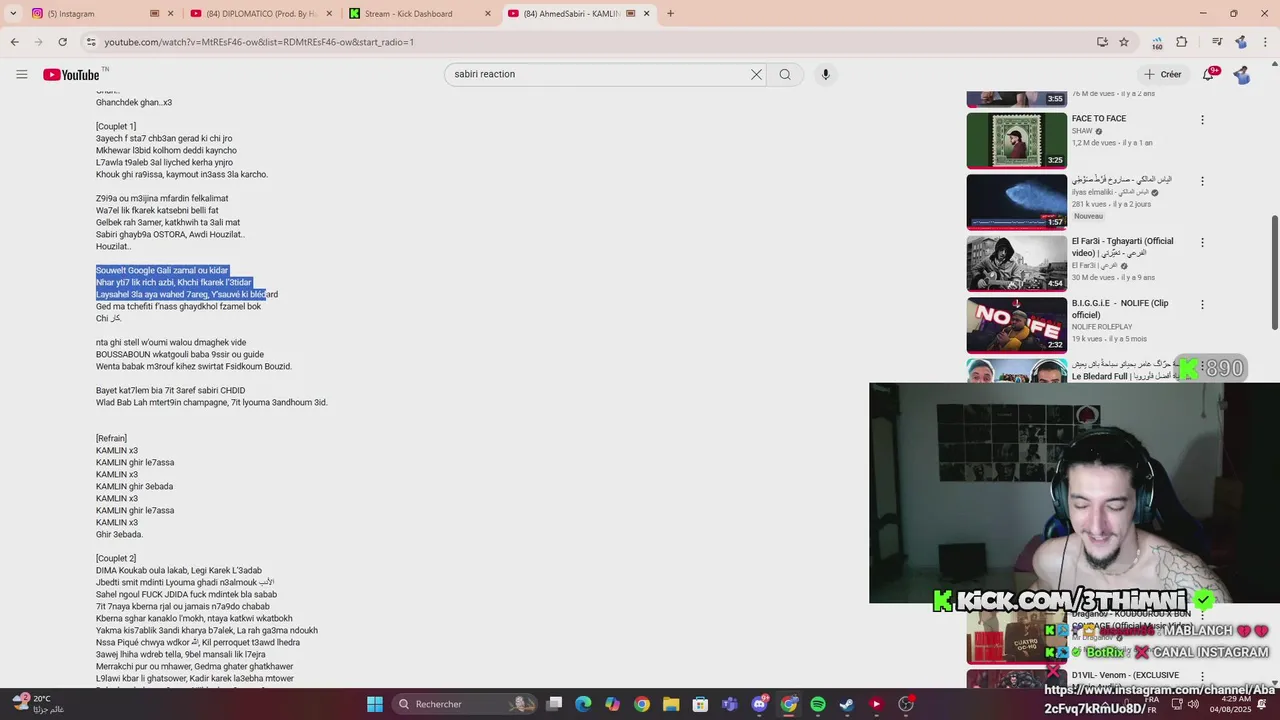
Task: Go back with browser back arrow
Action: point(14,42)
